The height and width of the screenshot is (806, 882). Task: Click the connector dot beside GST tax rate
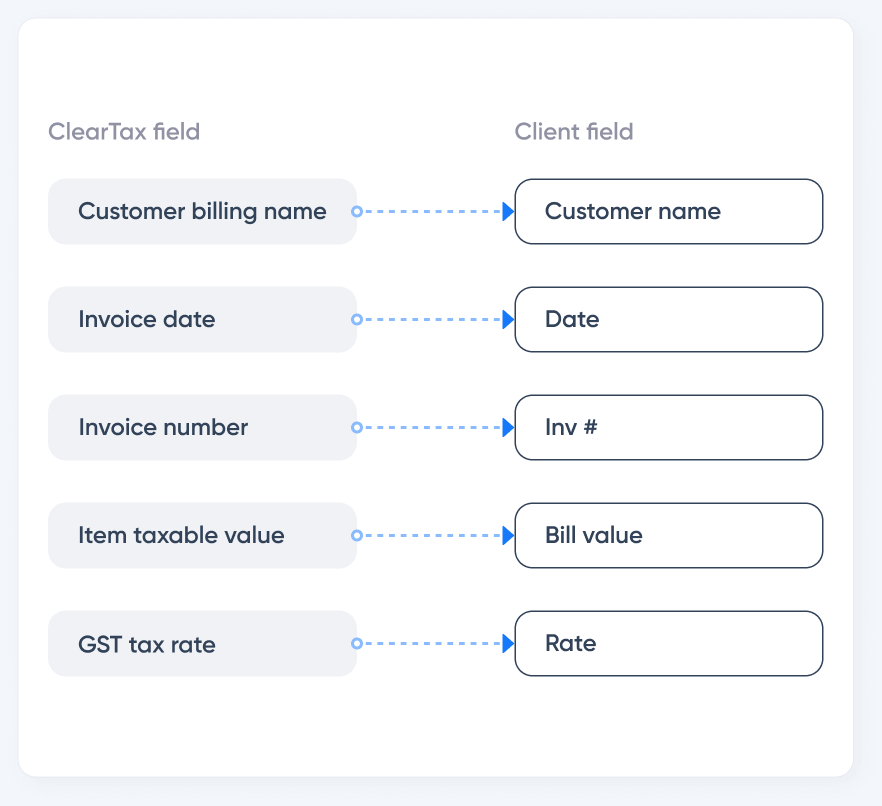pyautogui.click(x=357, y=643)
